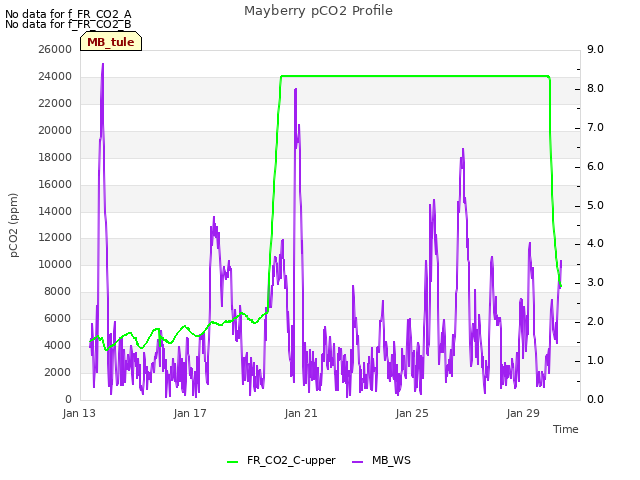Click the MB_tule label box

111,42
